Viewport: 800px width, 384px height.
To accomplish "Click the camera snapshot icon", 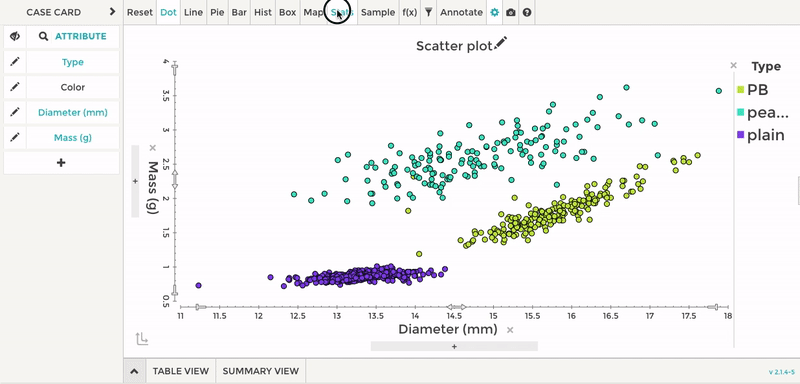I will tap(511, 12).
